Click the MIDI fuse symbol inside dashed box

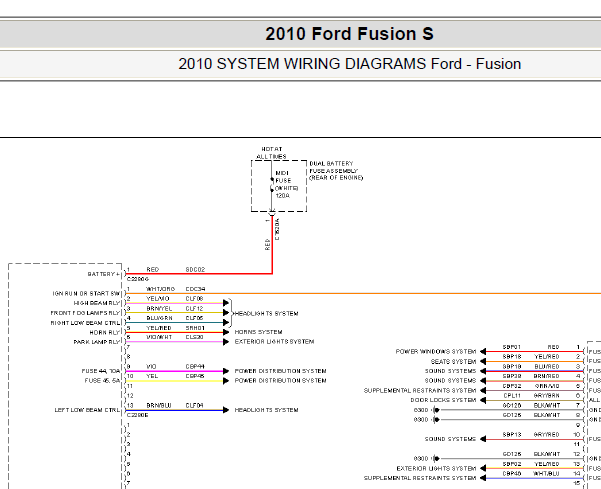tap(272, 185)
